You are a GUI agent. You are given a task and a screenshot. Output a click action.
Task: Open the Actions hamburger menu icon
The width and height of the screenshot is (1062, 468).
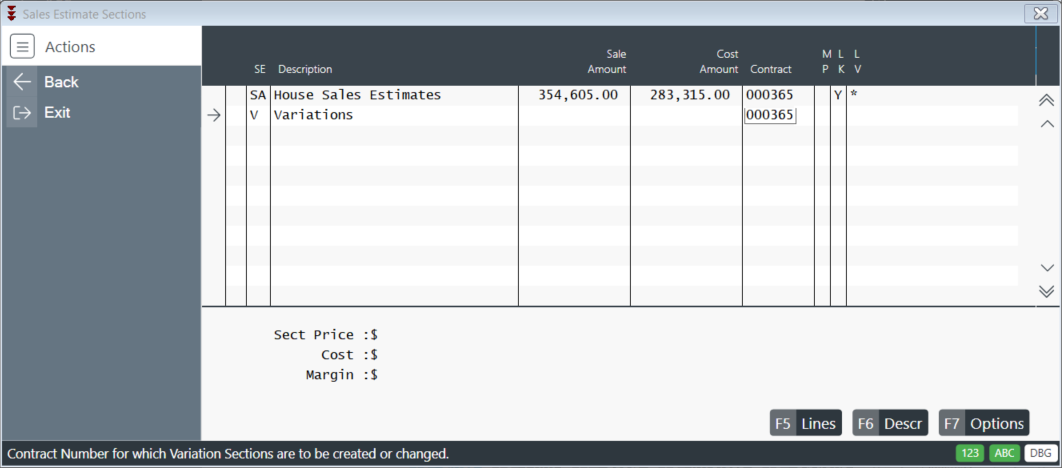(x=22, y=47)
